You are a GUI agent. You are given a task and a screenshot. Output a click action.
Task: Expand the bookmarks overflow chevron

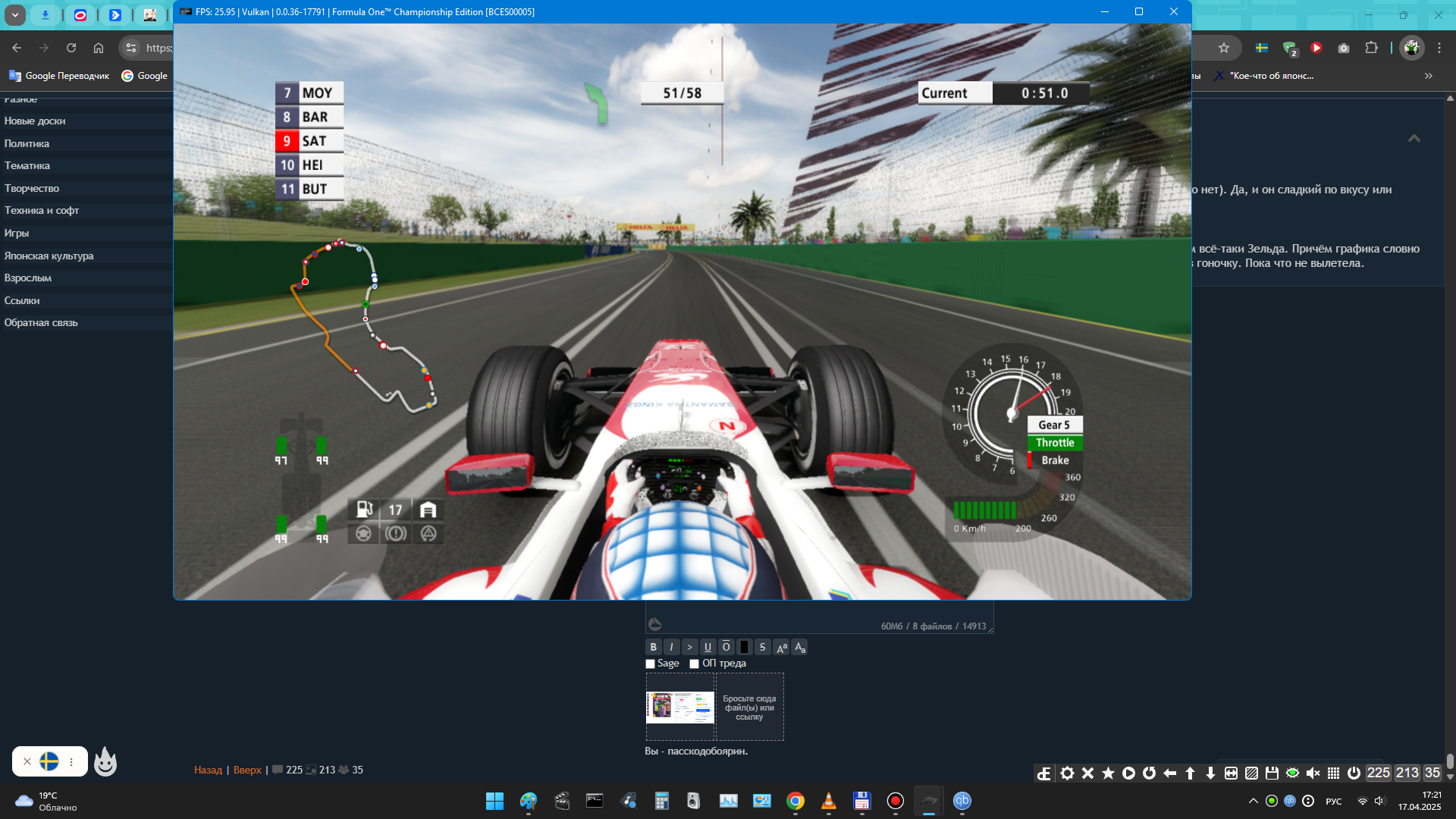pyautogui.click(x=1429, y=76)
